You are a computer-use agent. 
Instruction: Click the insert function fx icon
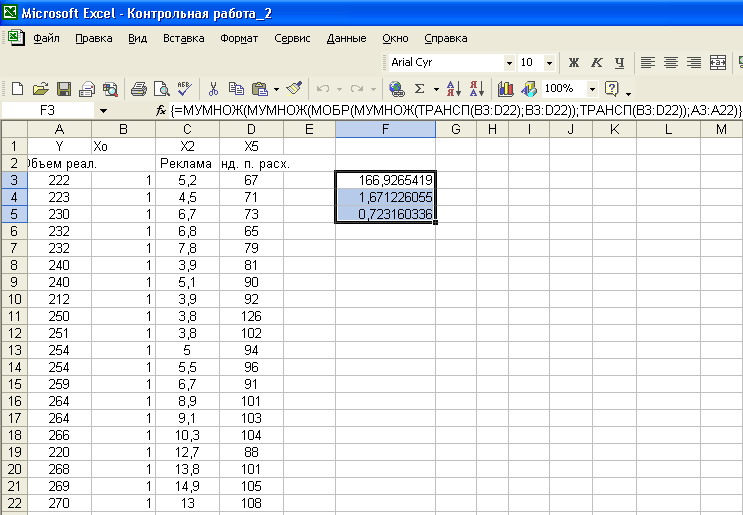161,110
